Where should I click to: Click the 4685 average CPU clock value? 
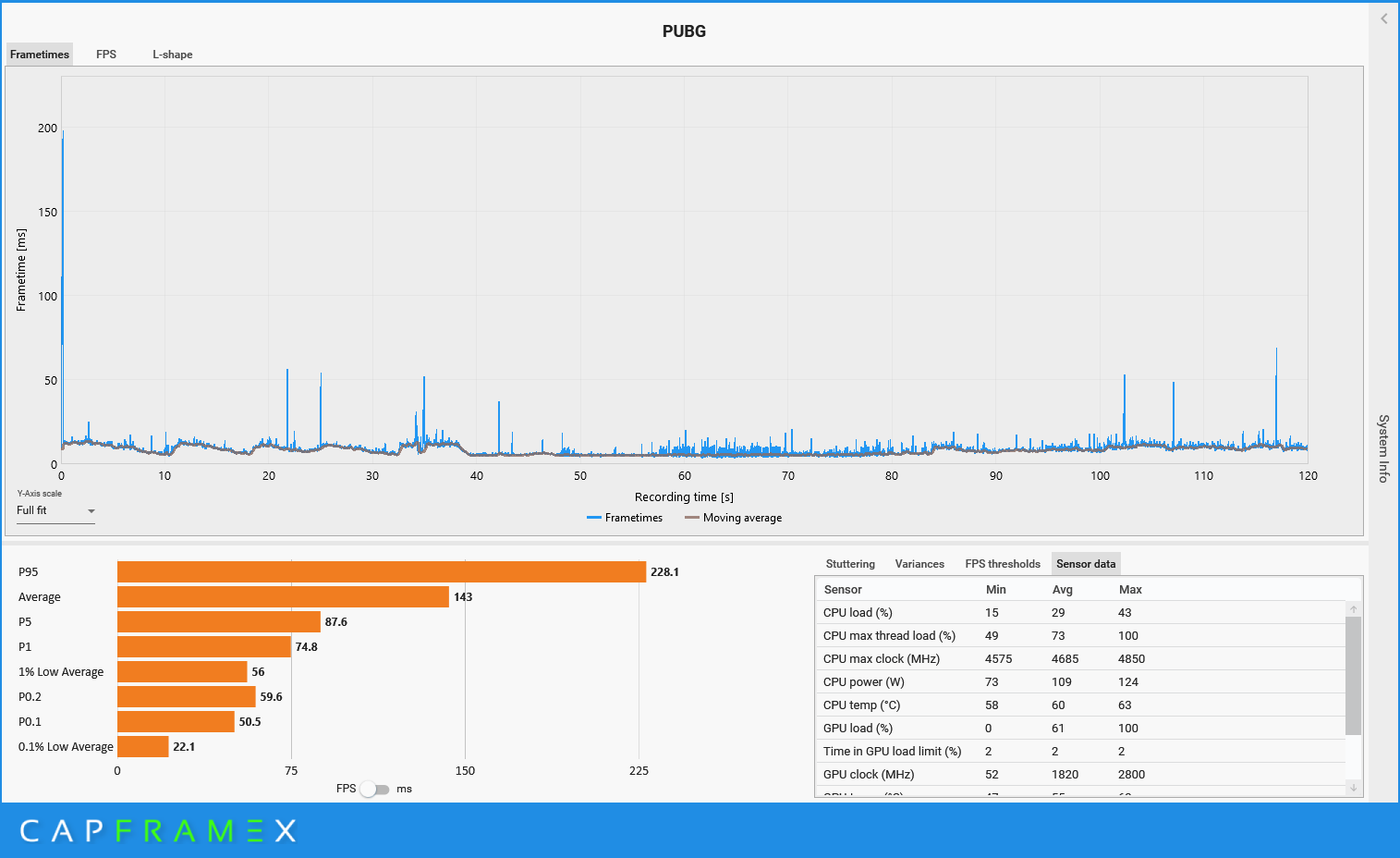pyautogui.click(x=1065, y=659)
